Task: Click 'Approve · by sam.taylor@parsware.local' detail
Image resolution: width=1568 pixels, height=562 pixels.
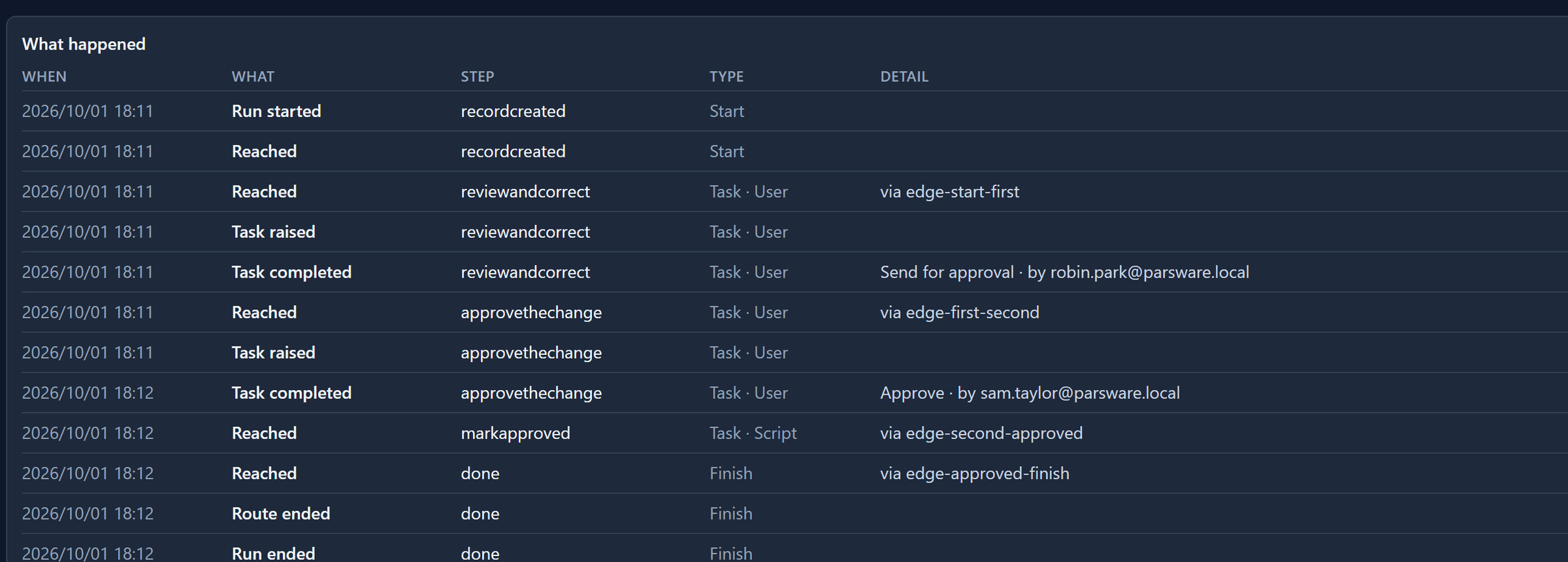Action: tap(1030, 393)
